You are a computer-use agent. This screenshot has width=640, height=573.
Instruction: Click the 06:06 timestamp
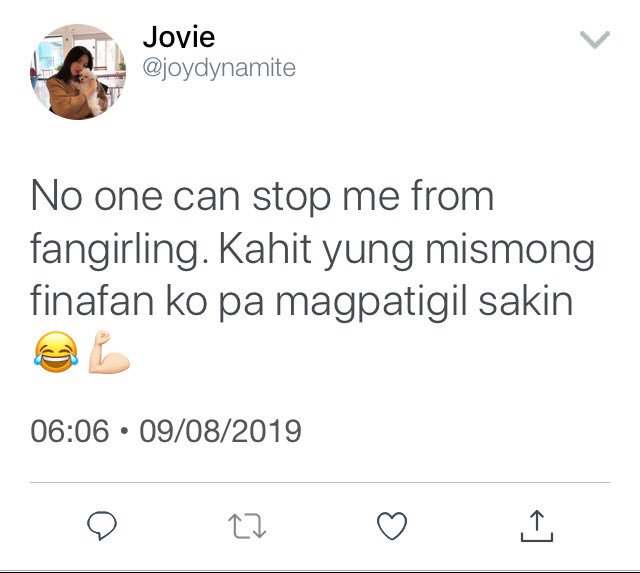[70, 431]
